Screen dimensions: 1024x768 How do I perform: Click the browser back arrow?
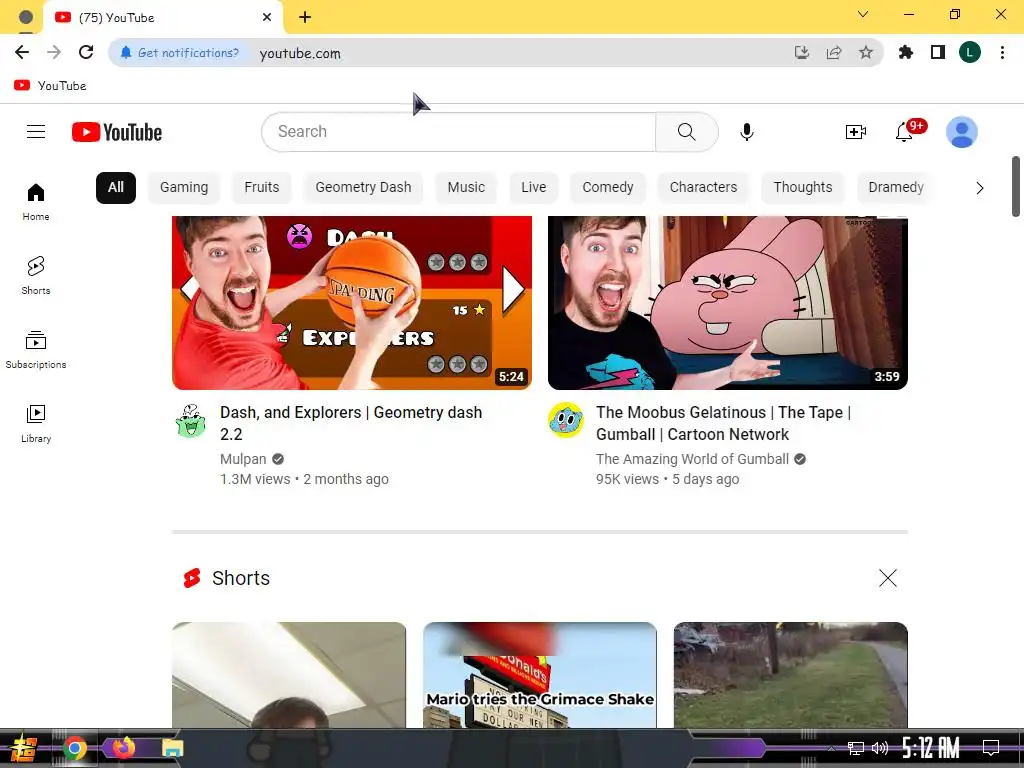22,52
